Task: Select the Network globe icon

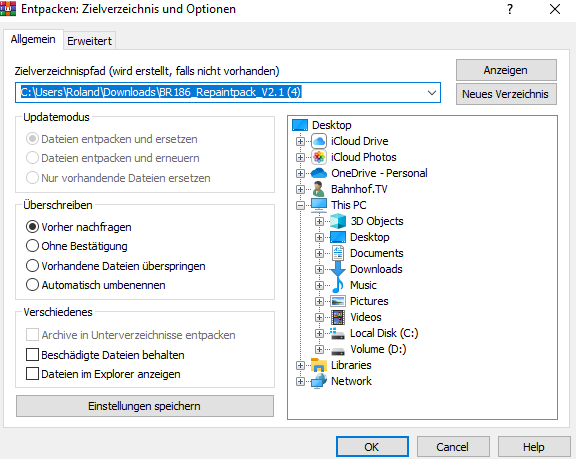Action: point(318,381)
